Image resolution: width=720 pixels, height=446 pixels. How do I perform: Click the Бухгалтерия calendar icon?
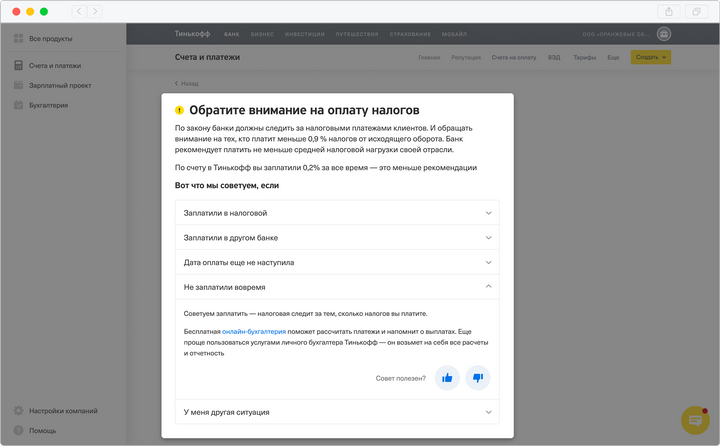point(19,104)
